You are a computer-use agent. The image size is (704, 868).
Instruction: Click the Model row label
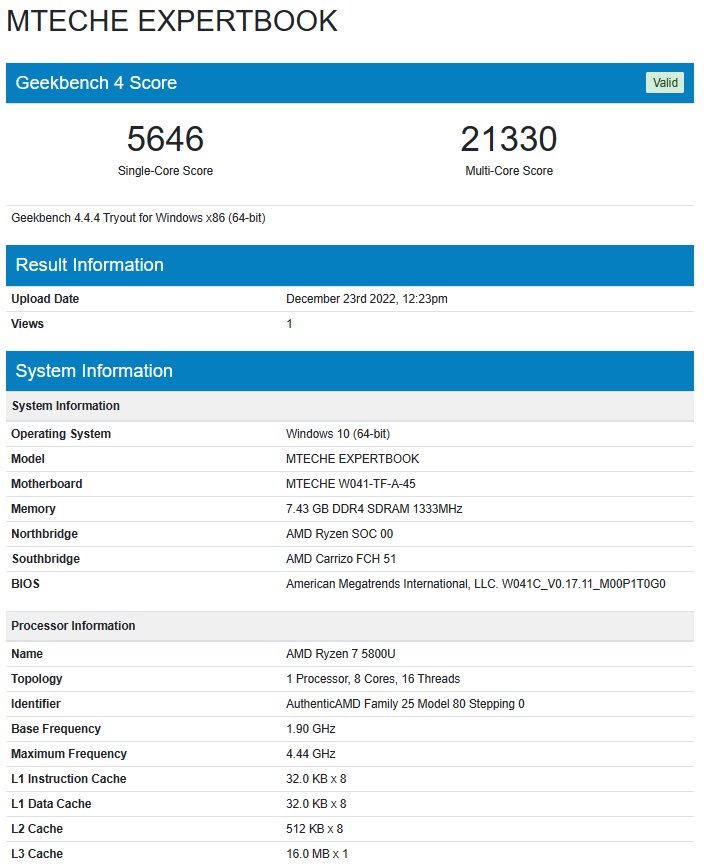(28, 459)
